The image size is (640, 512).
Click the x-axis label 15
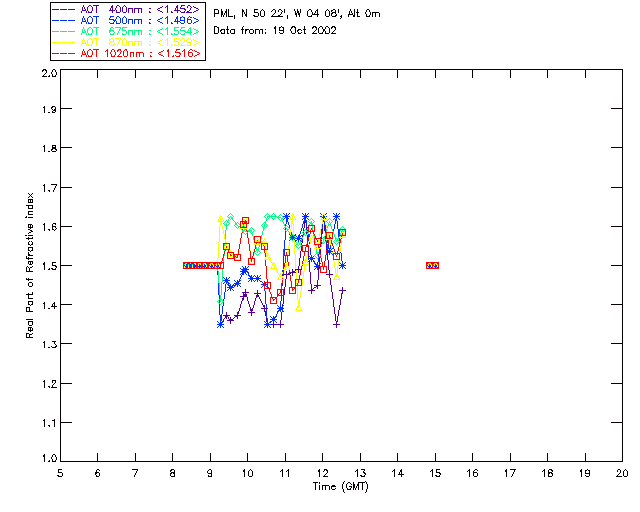(x=435, y=473)
